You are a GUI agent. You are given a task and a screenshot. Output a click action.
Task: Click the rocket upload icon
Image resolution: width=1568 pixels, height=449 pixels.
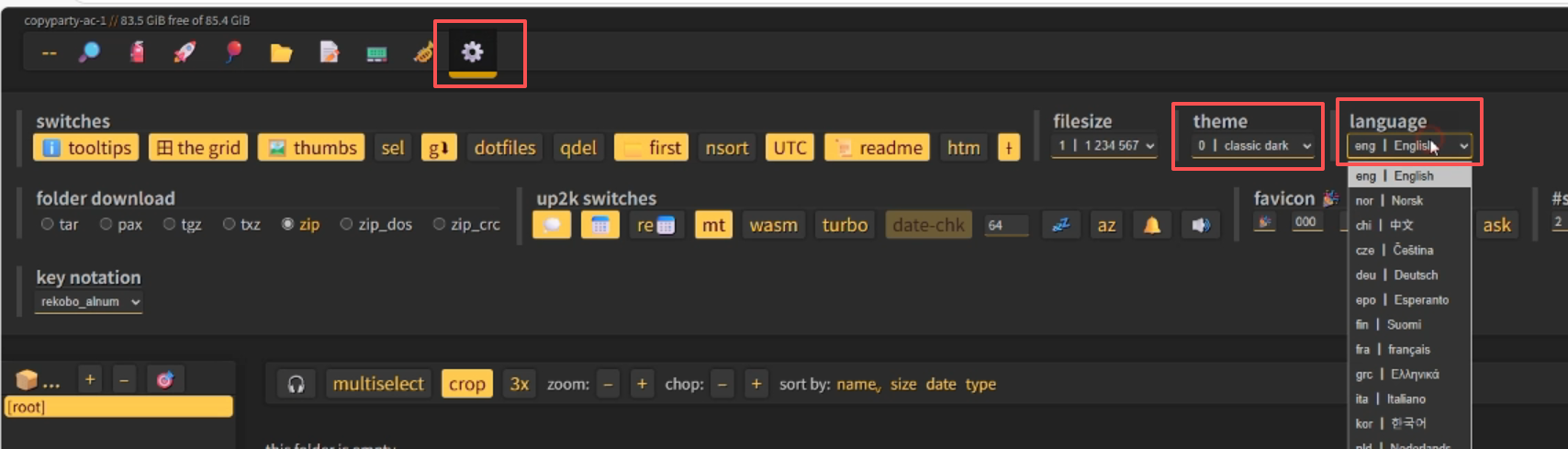point(185,52)
